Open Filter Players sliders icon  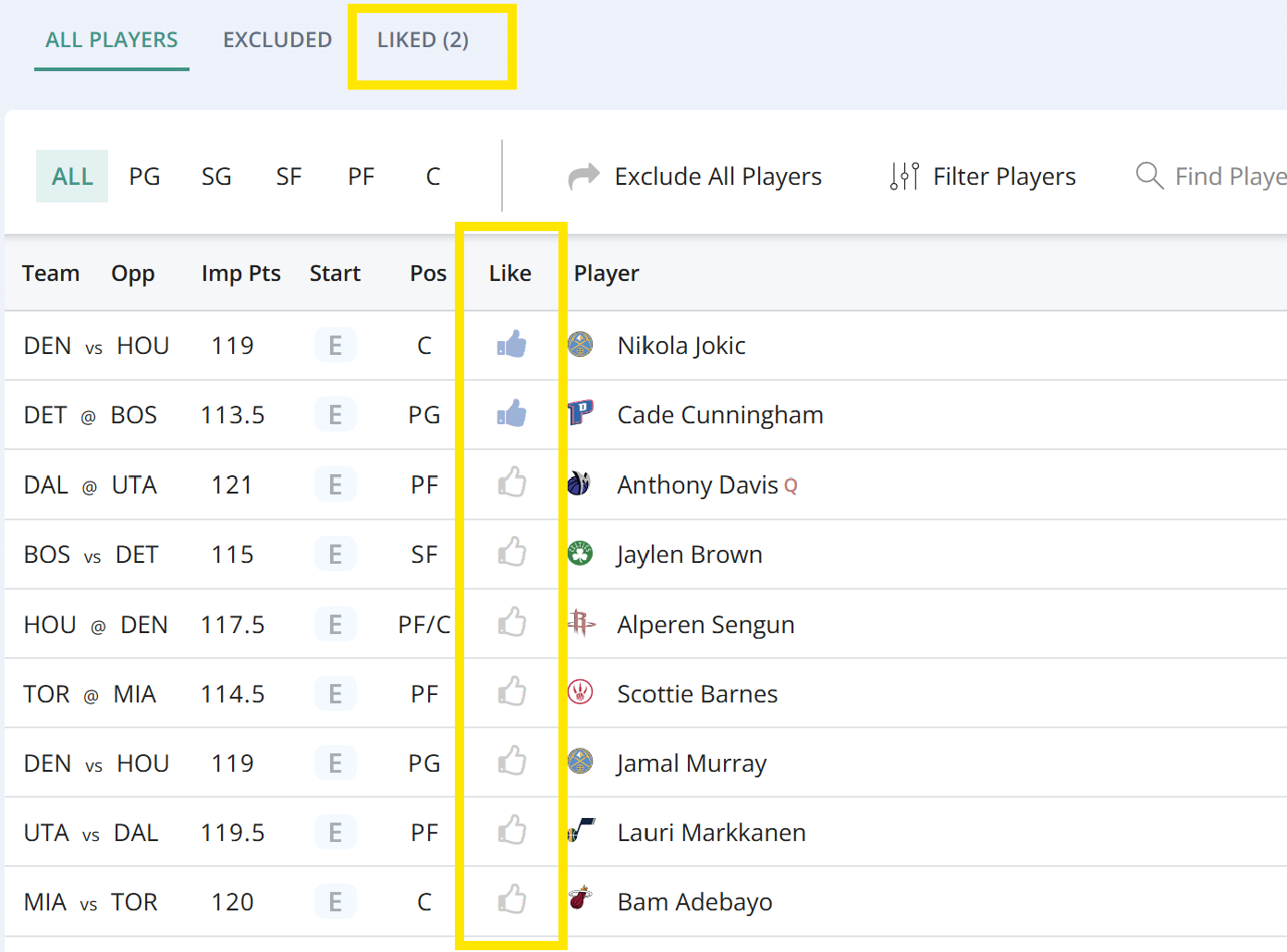coord(904,176)
